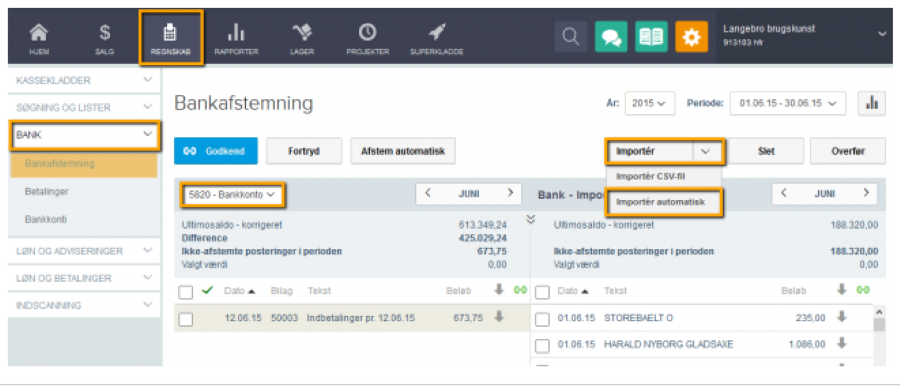Tick checkbox for Indbetalinger pr. 12.06.15

(x=185, y=320)
